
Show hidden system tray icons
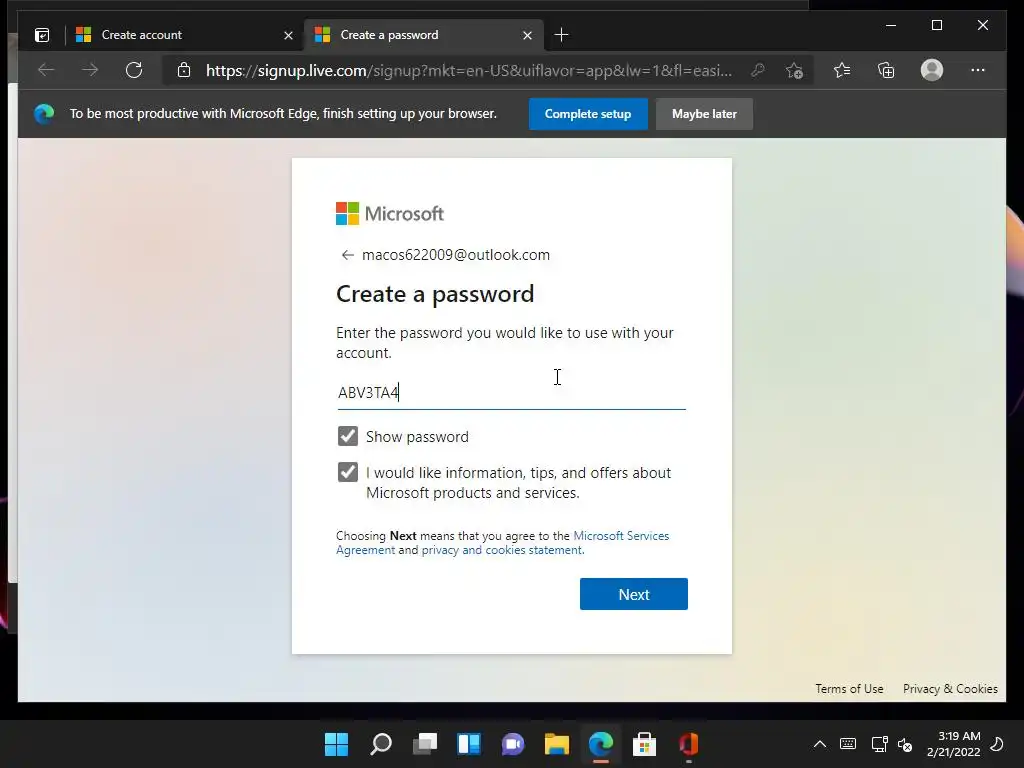click(x=820, y=744)
